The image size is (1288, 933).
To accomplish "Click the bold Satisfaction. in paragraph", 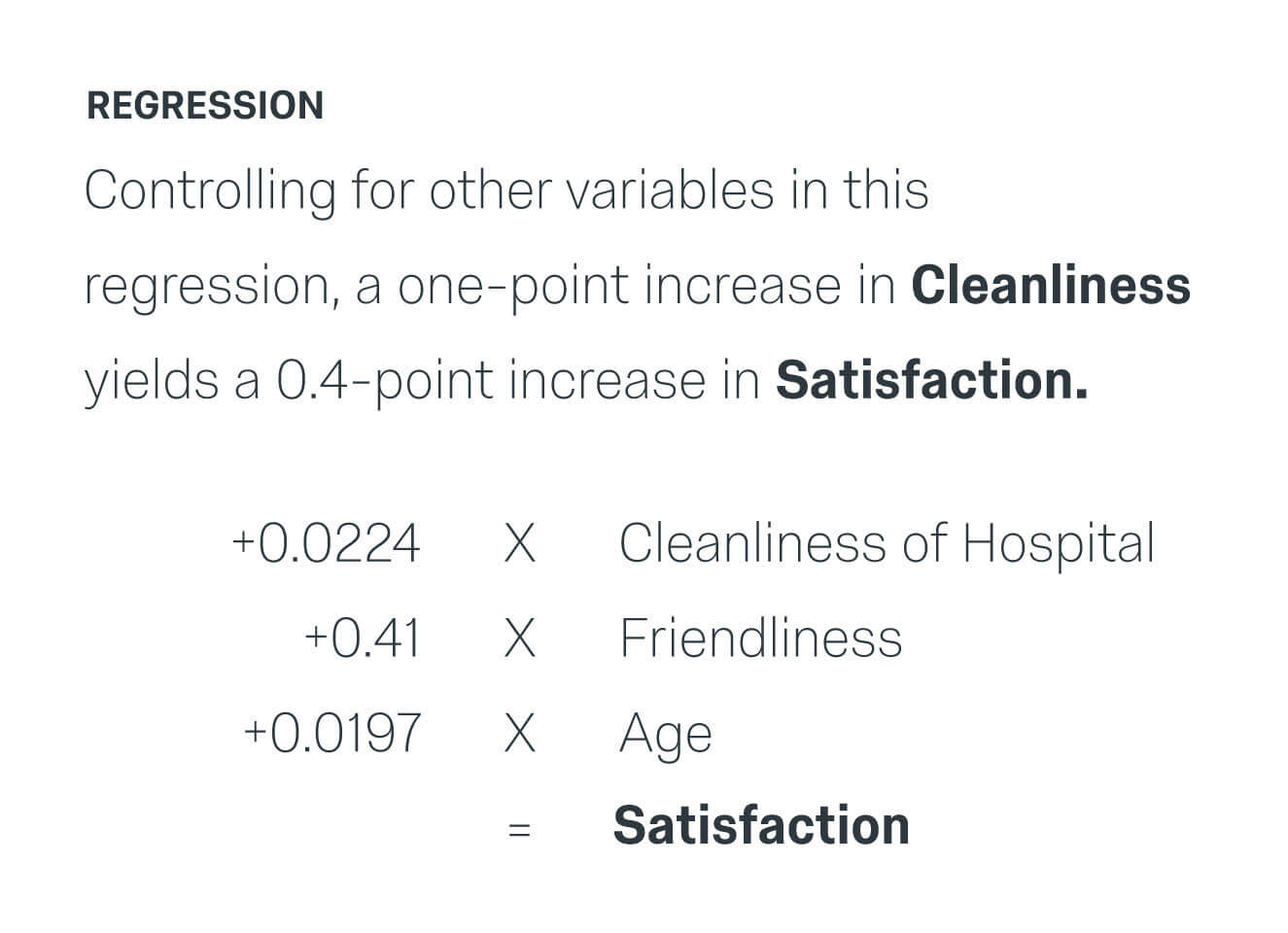I will tap(931, 379).
